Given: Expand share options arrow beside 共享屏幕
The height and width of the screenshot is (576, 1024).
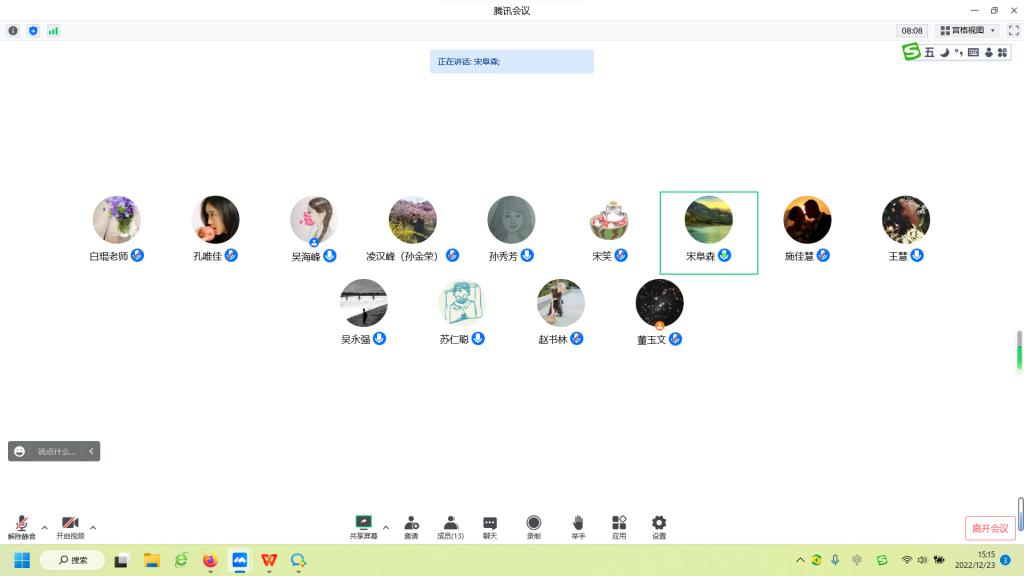Looking at the screenshot, I should [x=386, y=527].
